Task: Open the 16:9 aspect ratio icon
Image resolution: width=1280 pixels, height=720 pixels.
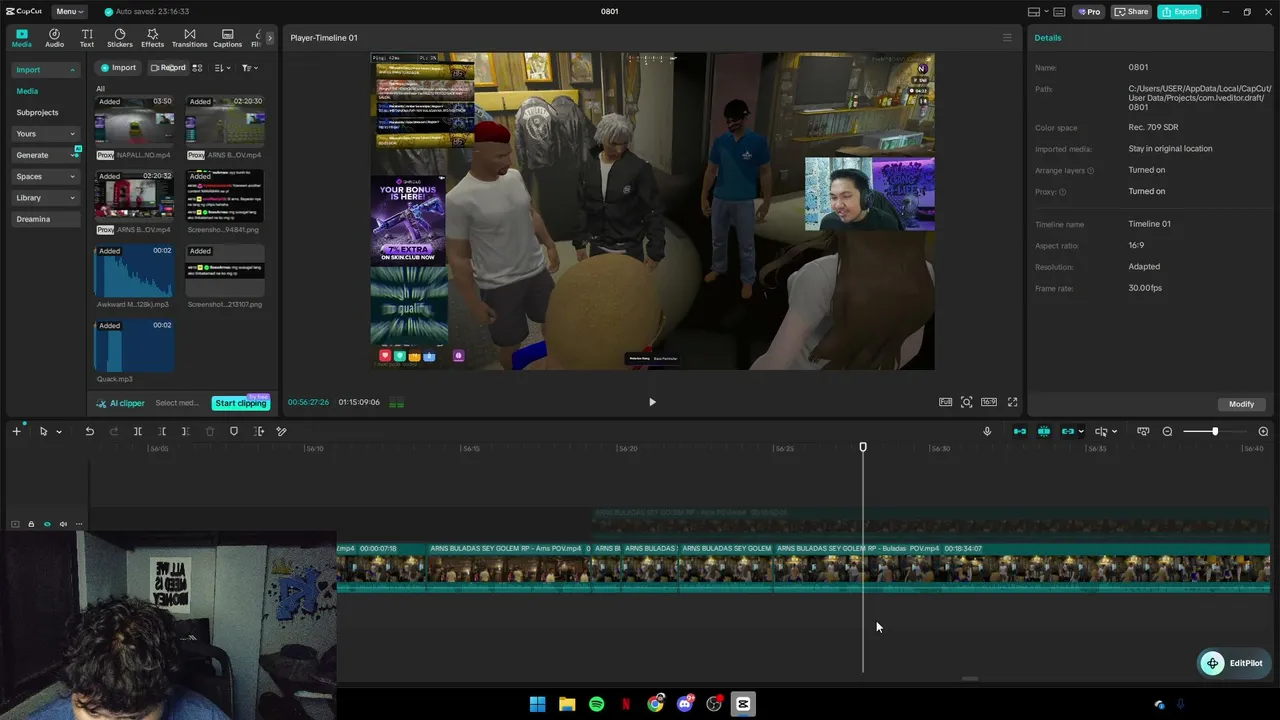Action: point(988,402)
